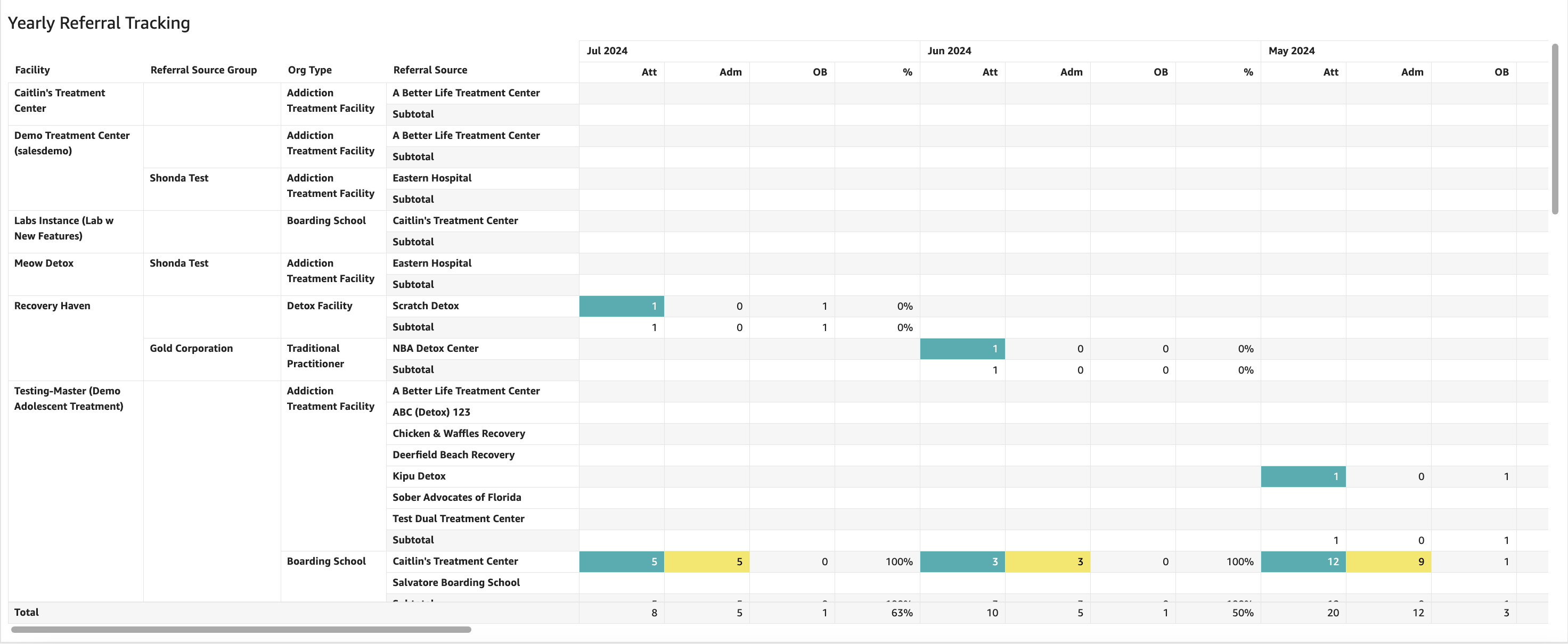Click teal NBA Detox Center Jun Att cell

962,349
